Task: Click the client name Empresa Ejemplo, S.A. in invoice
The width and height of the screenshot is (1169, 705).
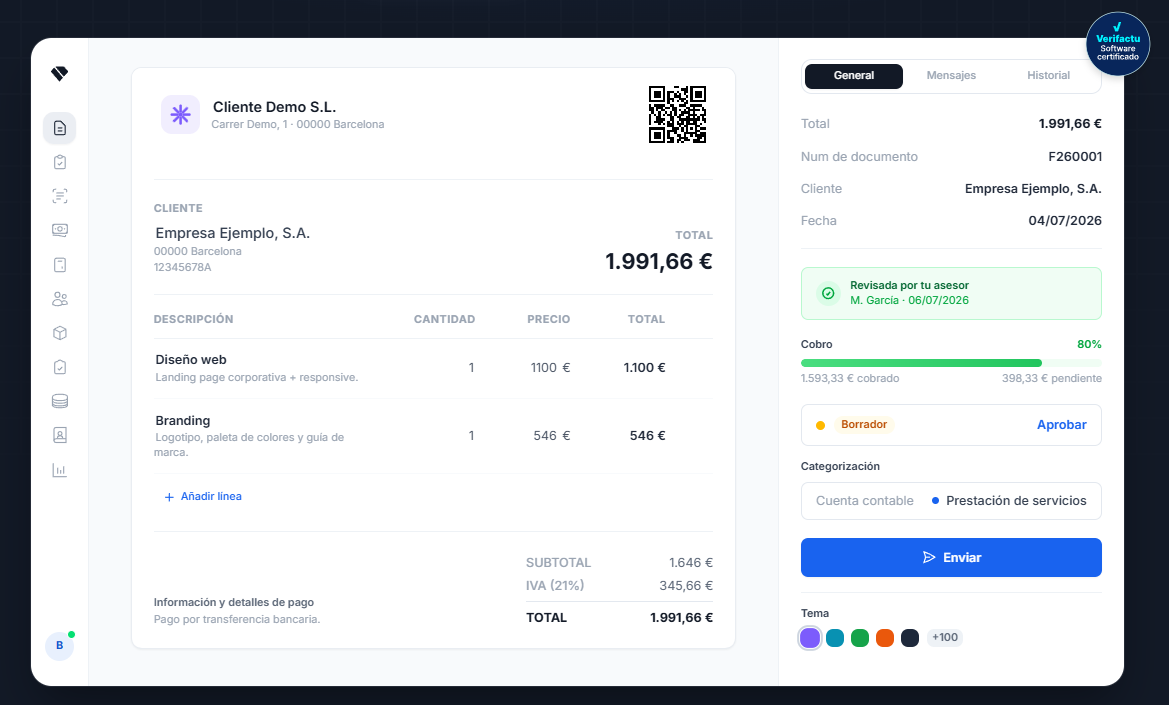Action: pyautogui.click(x=233, y=233)
